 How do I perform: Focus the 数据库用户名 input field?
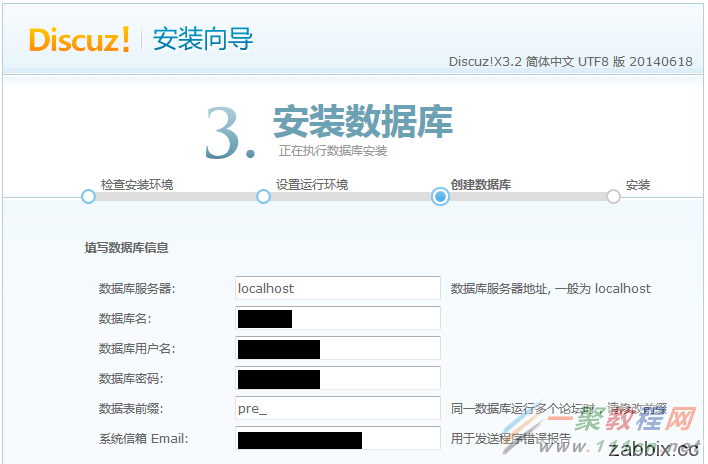[x=338, y=348]
